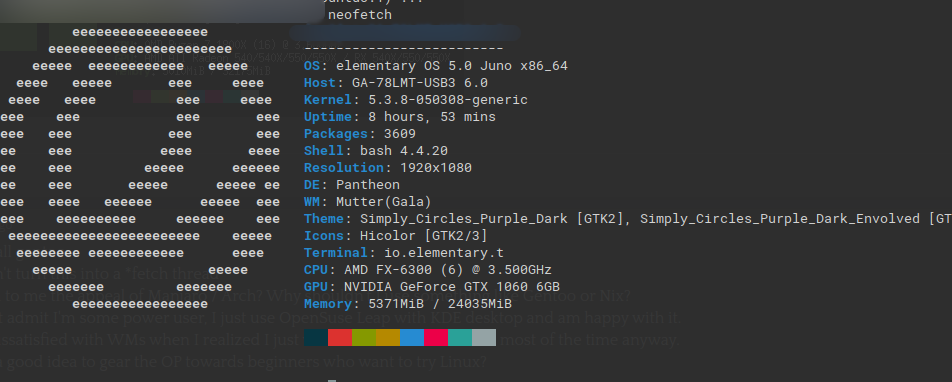952x382 pixels.
Task: Click the 'DE: Pantheon' line
Action: point(352,185)
